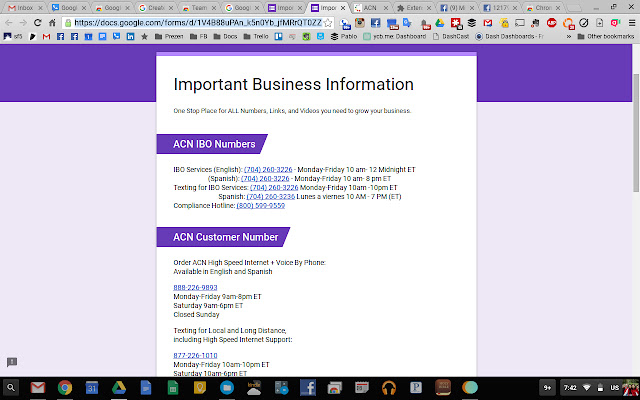Open the system tray clock showing 7:42
Viewport: 640px width, 400px height.
570,387
